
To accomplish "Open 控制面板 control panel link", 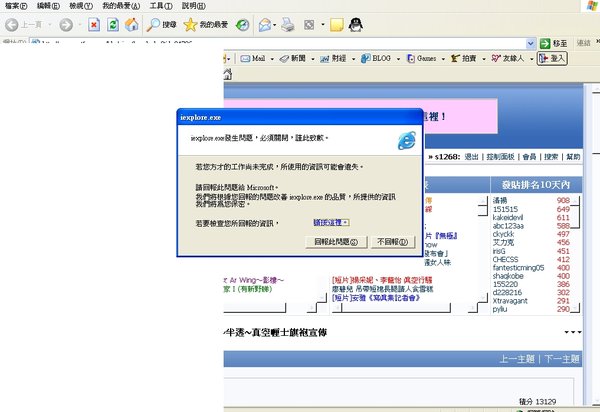I will click(501, 157).
